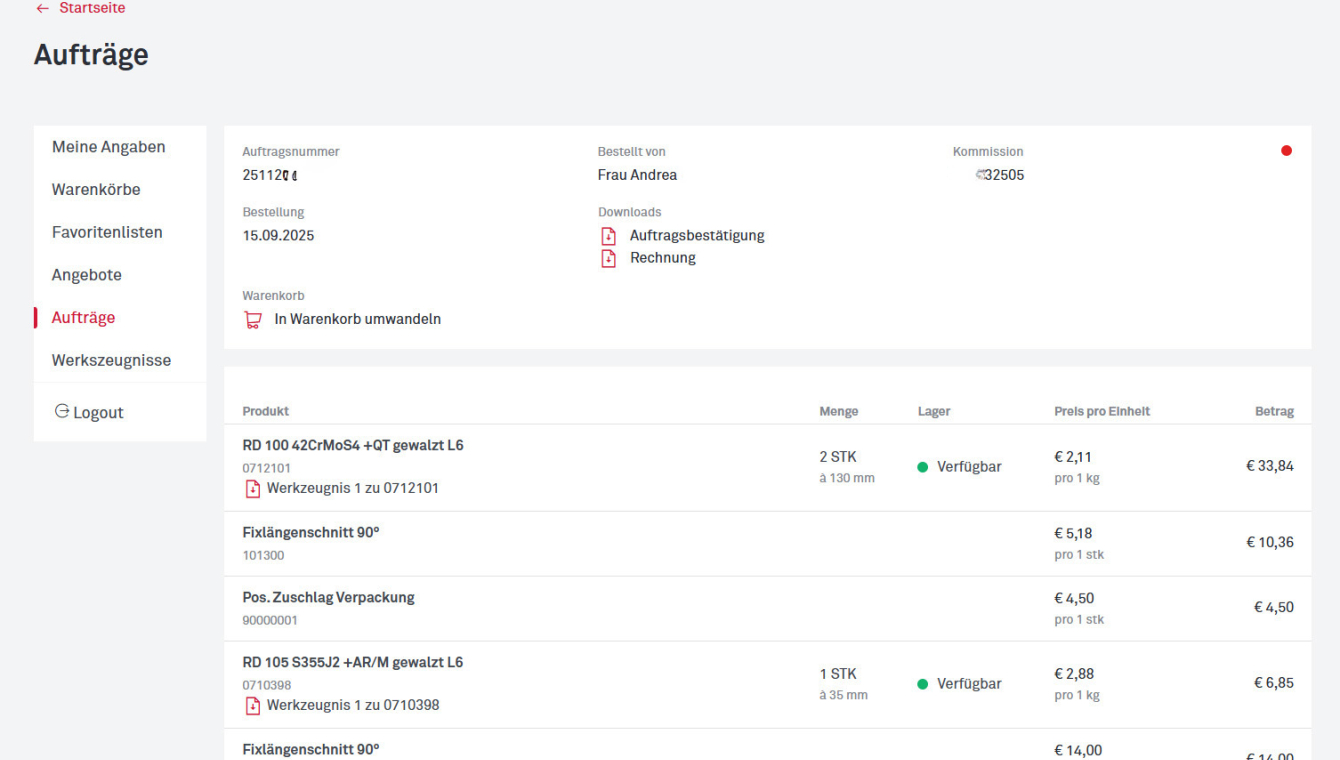This screenshot has width=1340, height=760.
Task: Click the red status dot on the order header
Action: [x=1286, y=150]
